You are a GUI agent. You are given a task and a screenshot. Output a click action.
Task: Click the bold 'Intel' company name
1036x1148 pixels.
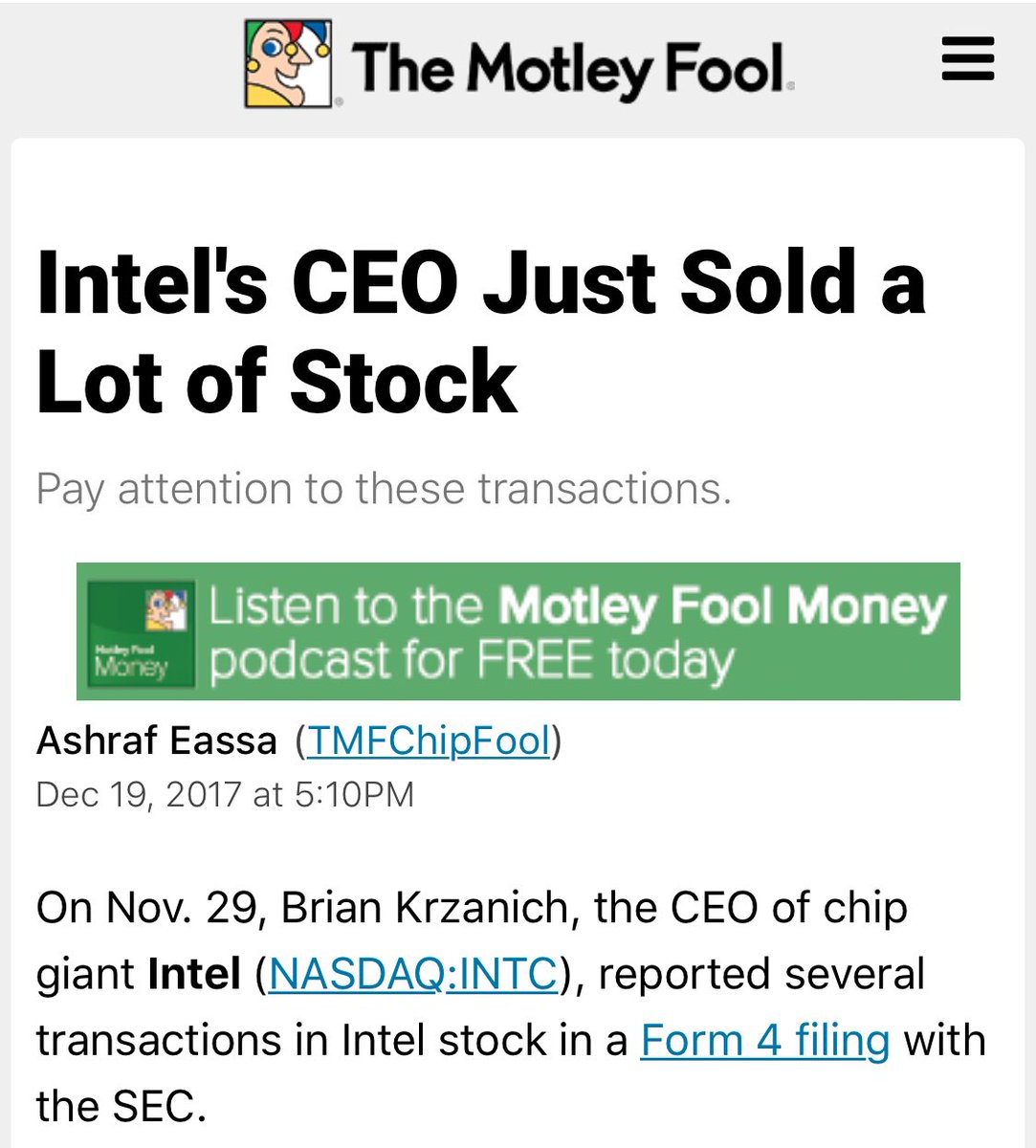tap(194, 975)
